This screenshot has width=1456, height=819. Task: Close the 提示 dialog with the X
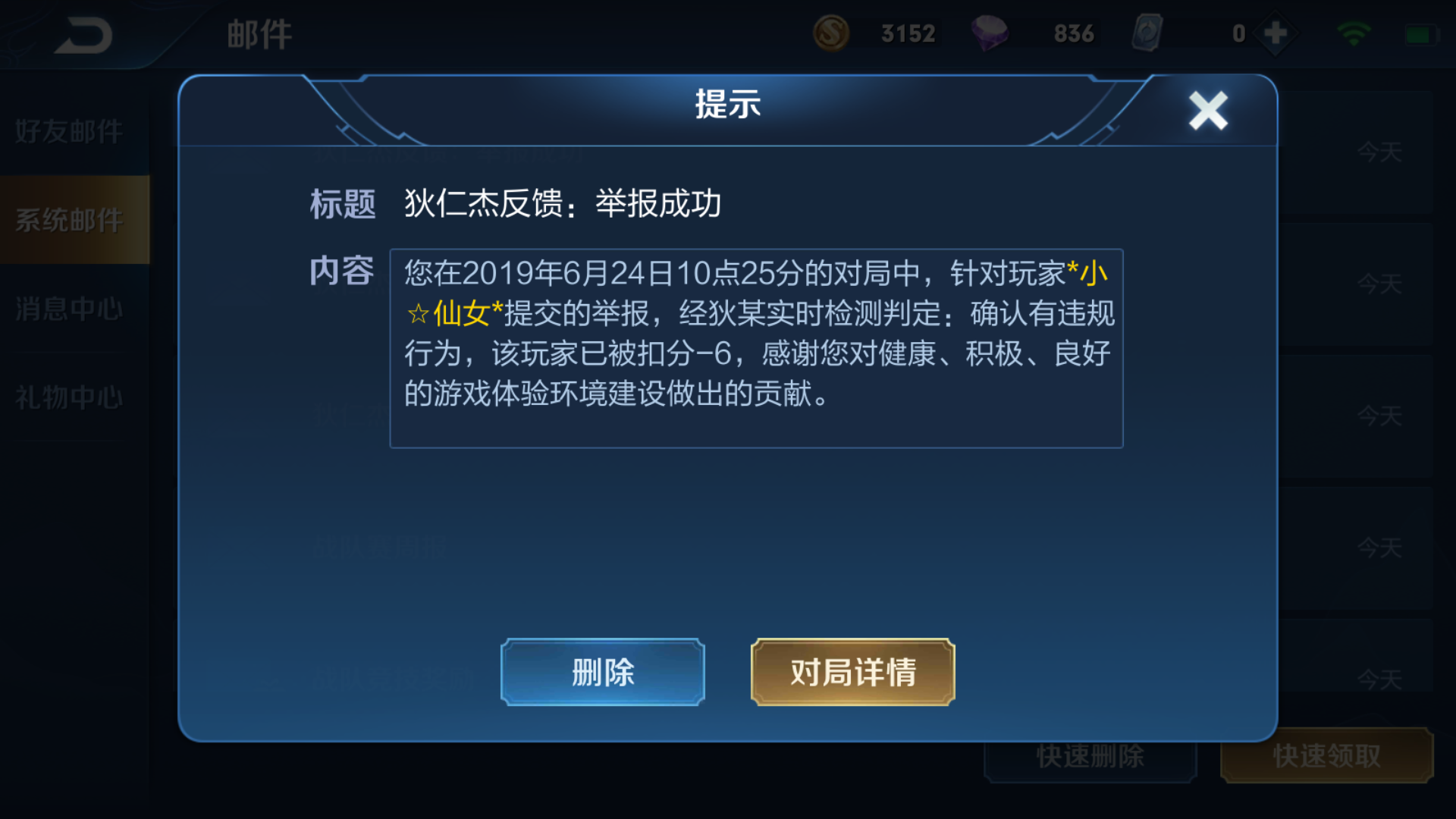[1208, 111]
